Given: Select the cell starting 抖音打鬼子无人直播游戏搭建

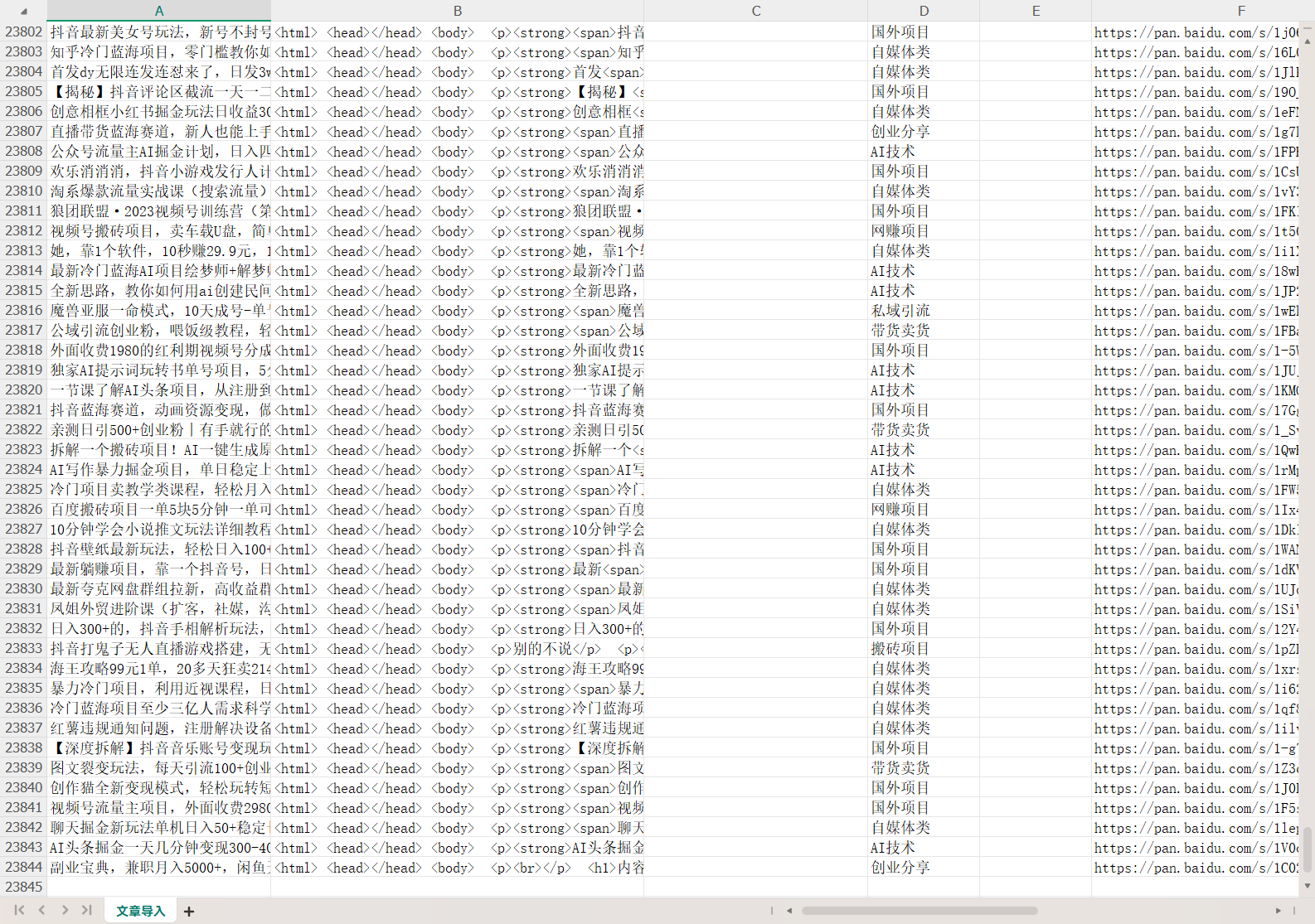Looking at the screenshot, I should 159,648.
